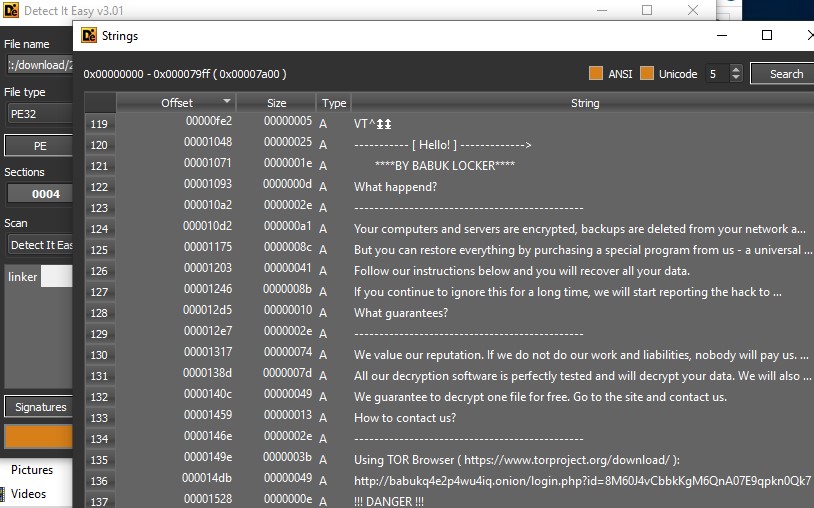Select the 'What happend?' string
This screenshot has width=814, height=508.
[x=395, y=187]
